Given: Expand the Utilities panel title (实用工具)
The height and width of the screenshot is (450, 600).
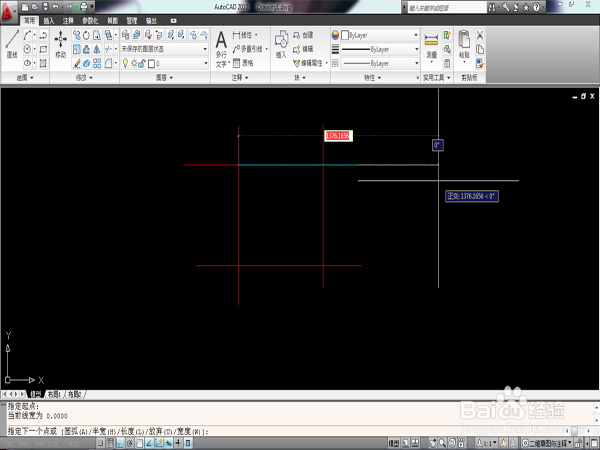Looking at the screenshot, I should point(437,78).
